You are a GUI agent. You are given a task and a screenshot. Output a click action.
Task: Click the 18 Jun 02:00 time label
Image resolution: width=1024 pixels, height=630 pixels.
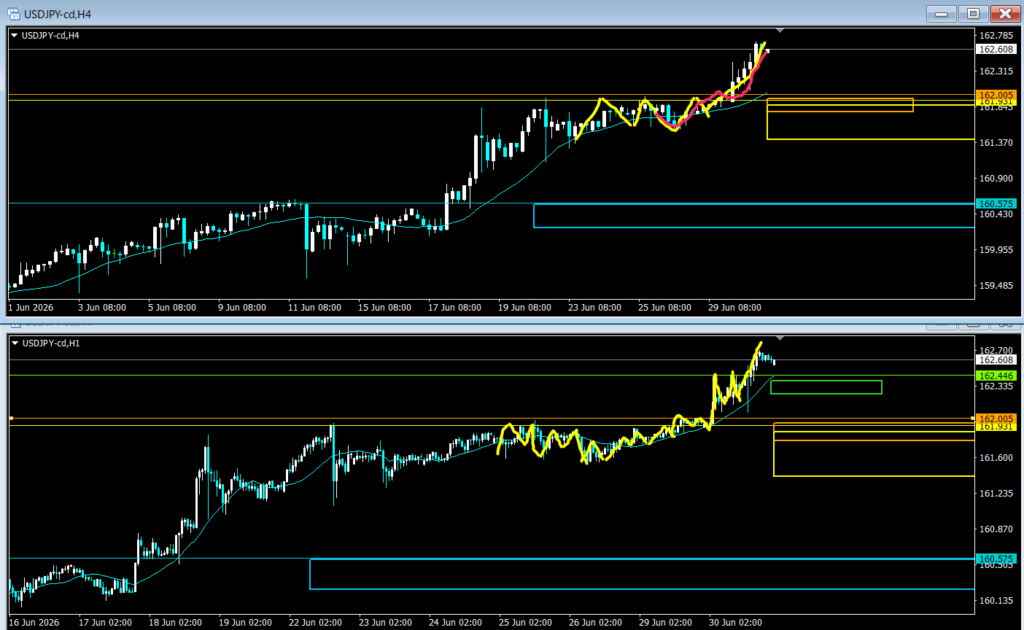(175, 623)
